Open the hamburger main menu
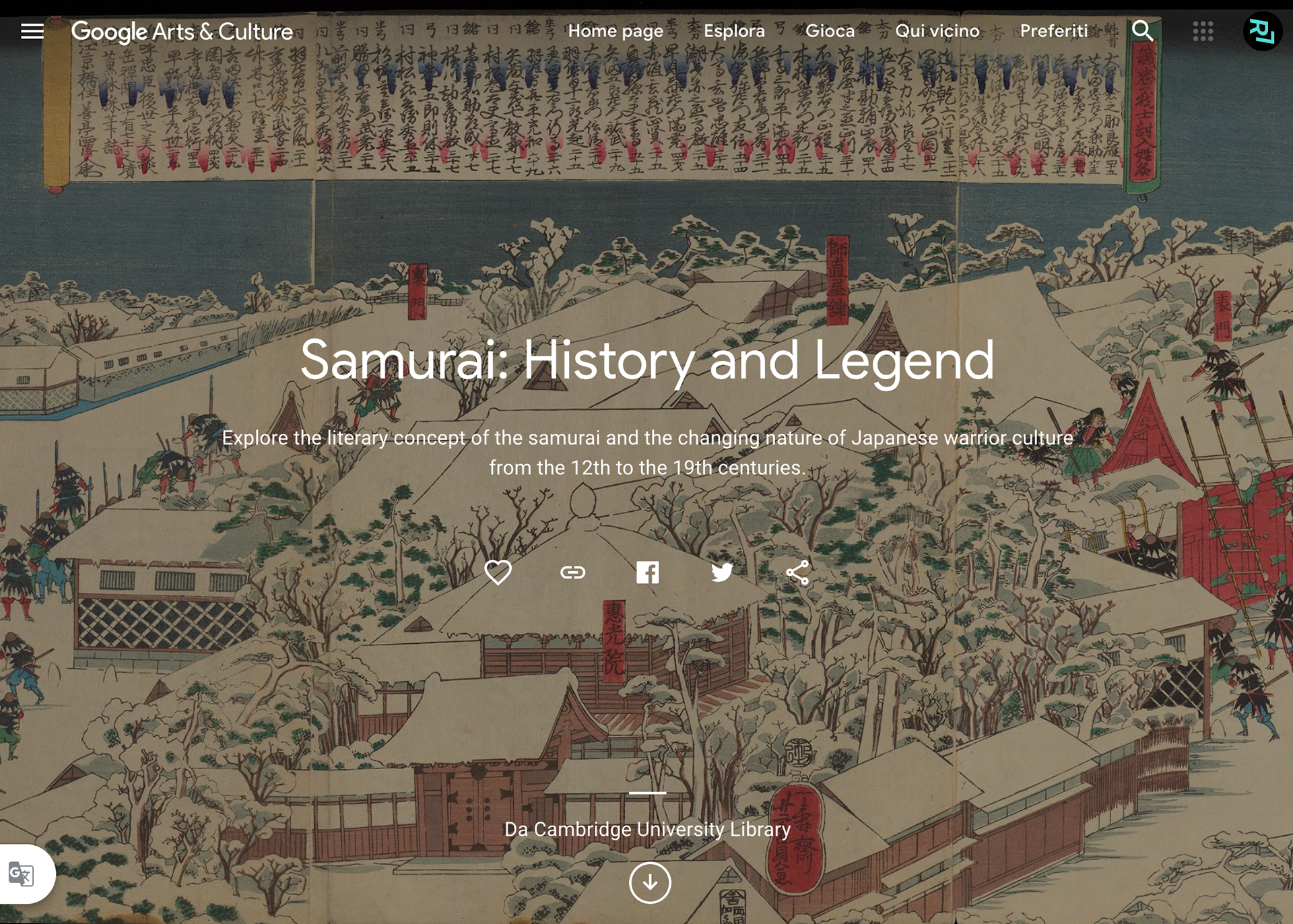Viewport: 1293px width, 924px height. [32, 31]
